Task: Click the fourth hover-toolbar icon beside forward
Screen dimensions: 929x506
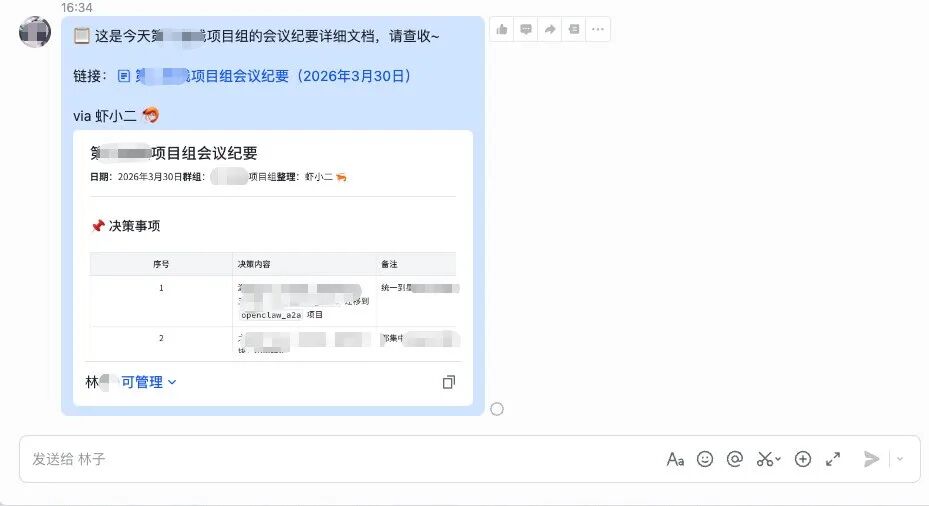Action: 574,29
